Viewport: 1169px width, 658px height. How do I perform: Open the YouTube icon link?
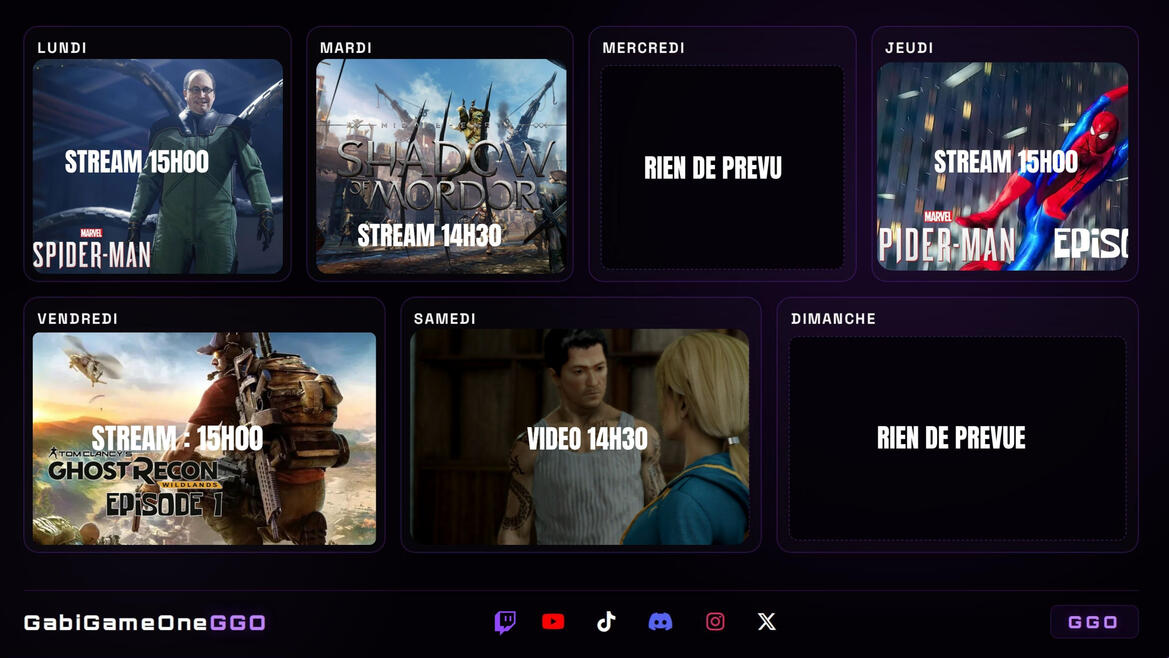pos(553,621)
